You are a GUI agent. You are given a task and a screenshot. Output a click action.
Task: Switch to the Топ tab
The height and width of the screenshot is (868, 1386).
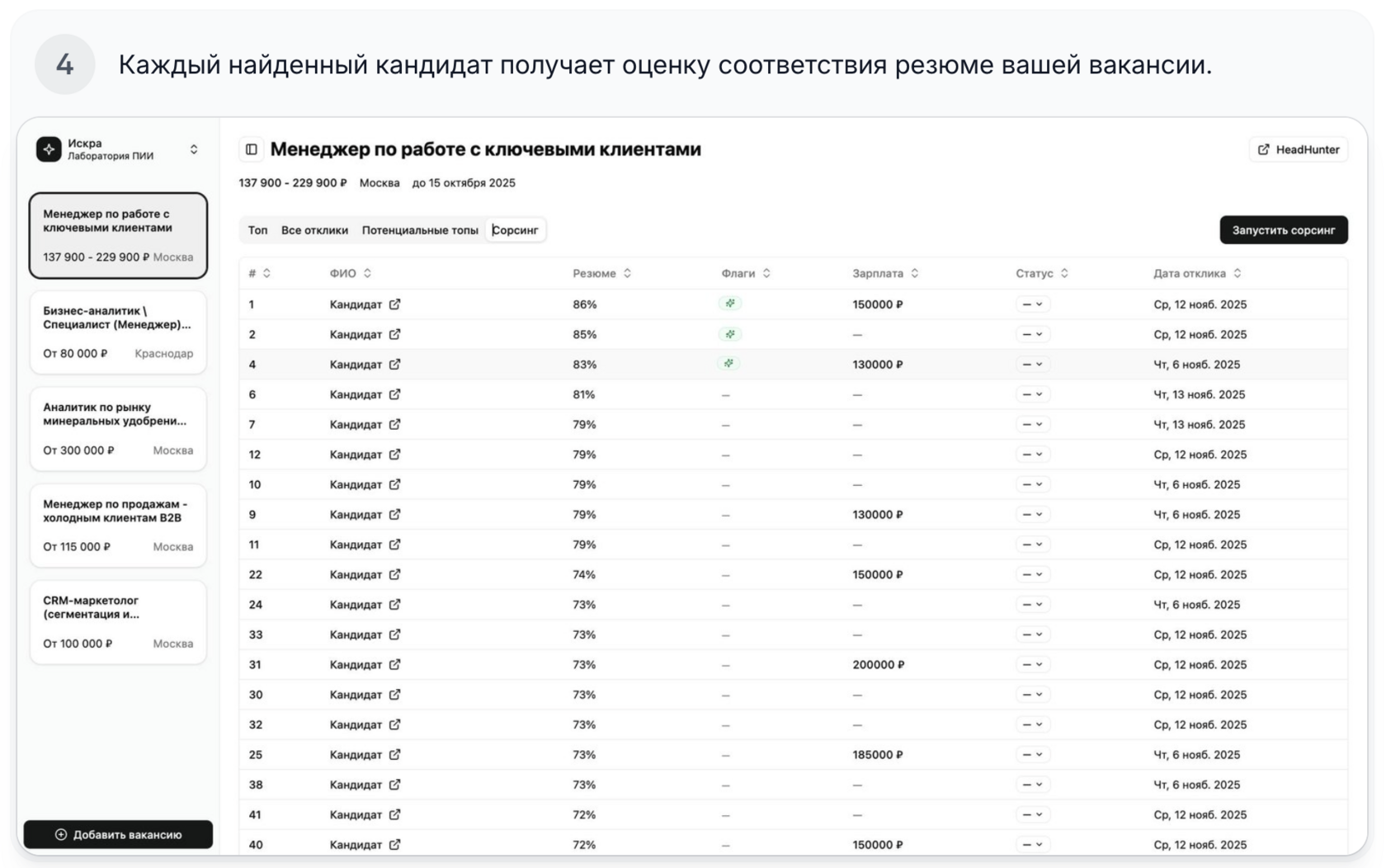point(258,230)
